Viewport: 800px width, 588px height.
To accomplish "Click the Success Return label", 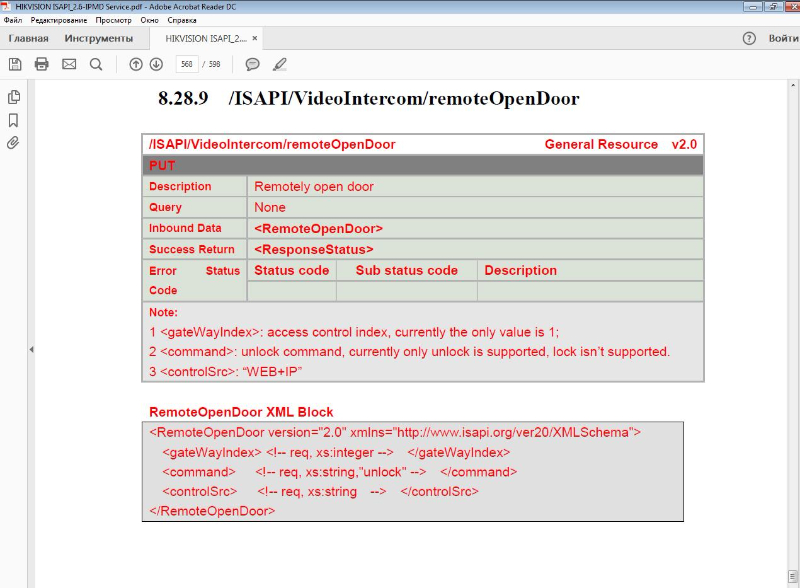I will (x=192, y=250).
